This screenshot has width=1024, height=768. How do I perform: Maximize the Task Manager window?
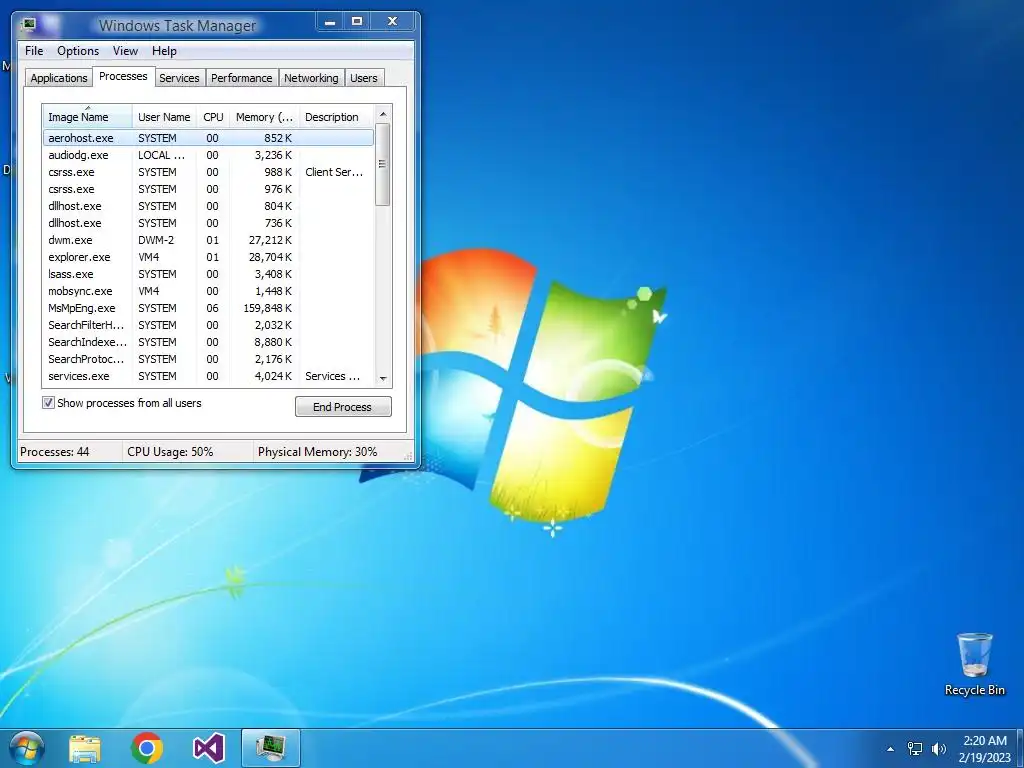click(357, 22)
